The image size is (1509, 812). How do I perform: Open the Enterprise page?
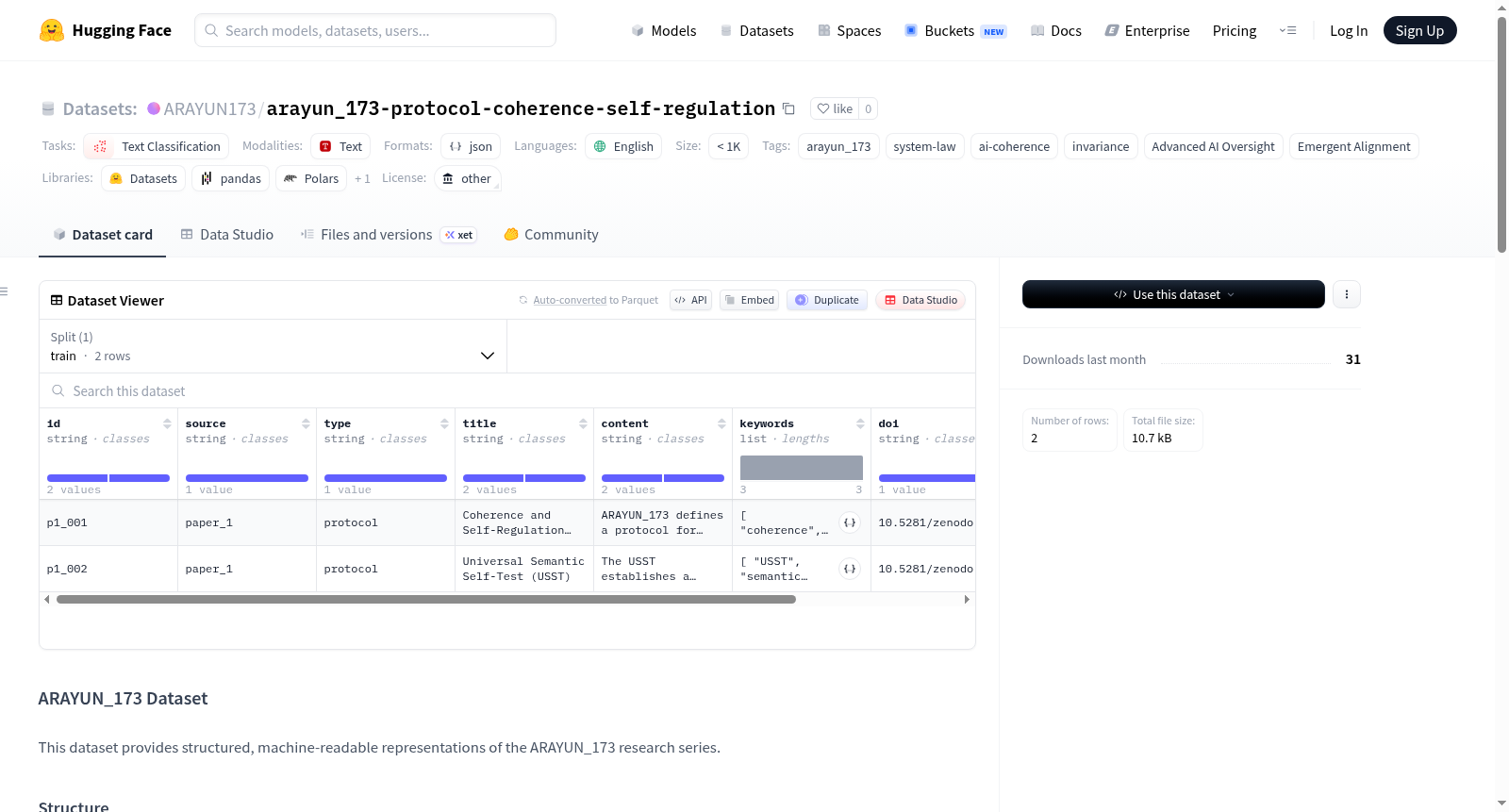1147,30
